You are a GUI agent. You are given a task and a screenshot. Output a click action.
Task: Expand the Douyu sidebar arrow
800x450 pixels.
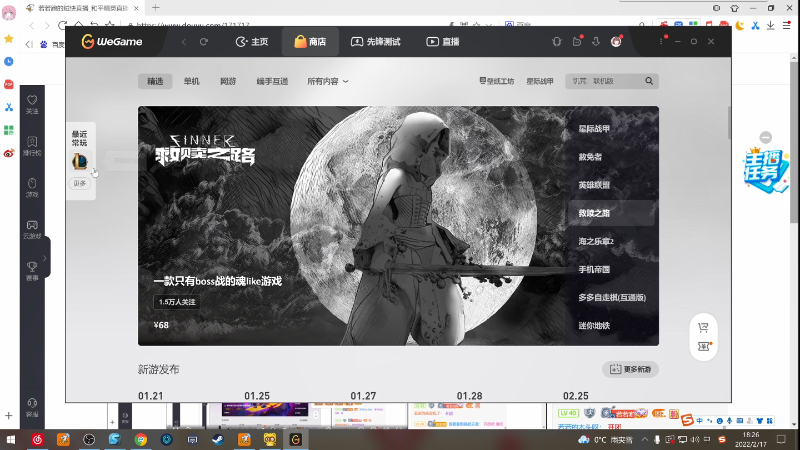(x=45, y=258)
